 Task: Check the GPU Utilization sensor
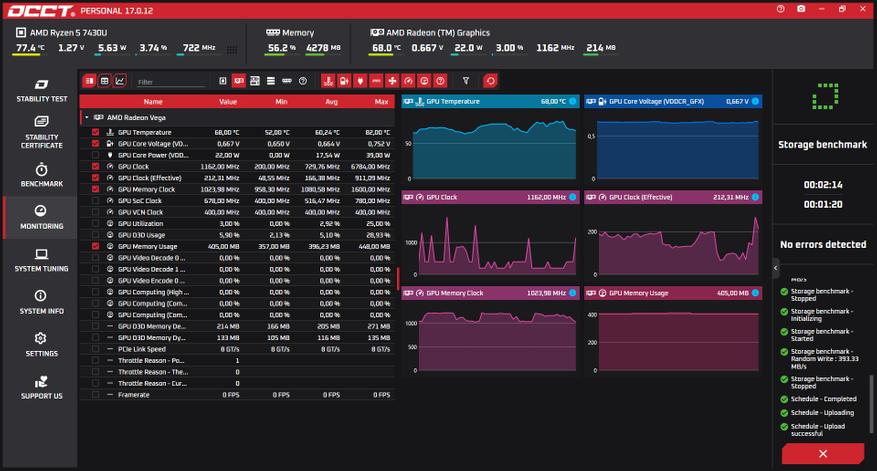tap(96, 223)
